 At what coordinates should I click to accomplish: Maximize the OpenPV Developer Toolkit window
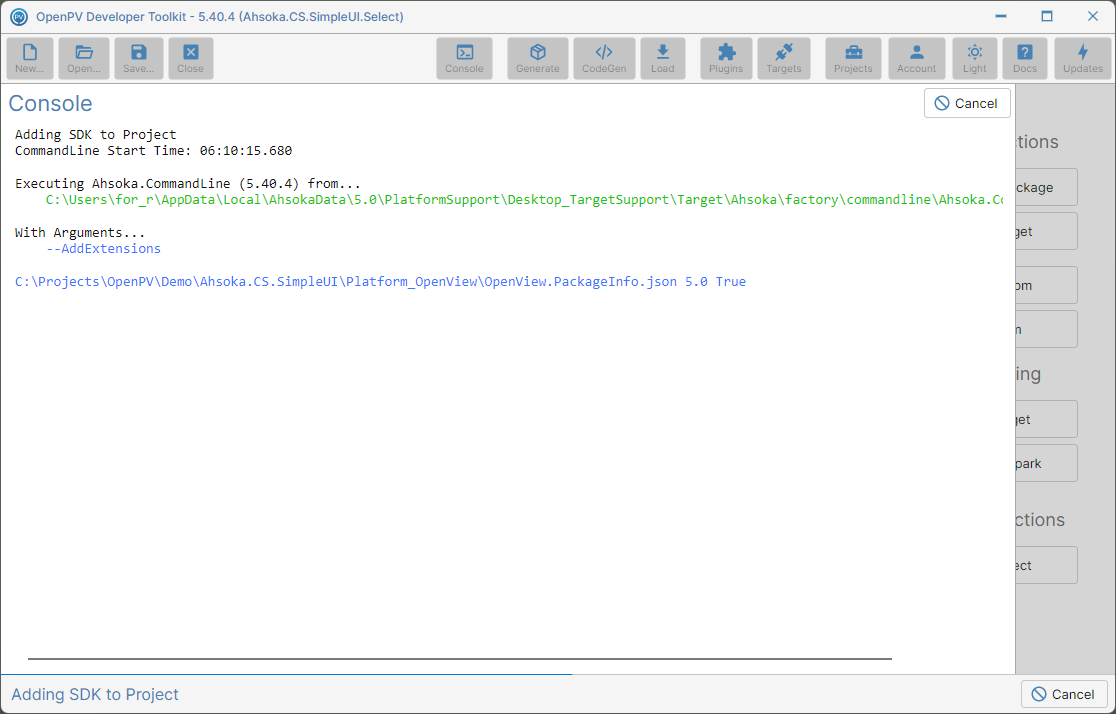click(1046, 16)
